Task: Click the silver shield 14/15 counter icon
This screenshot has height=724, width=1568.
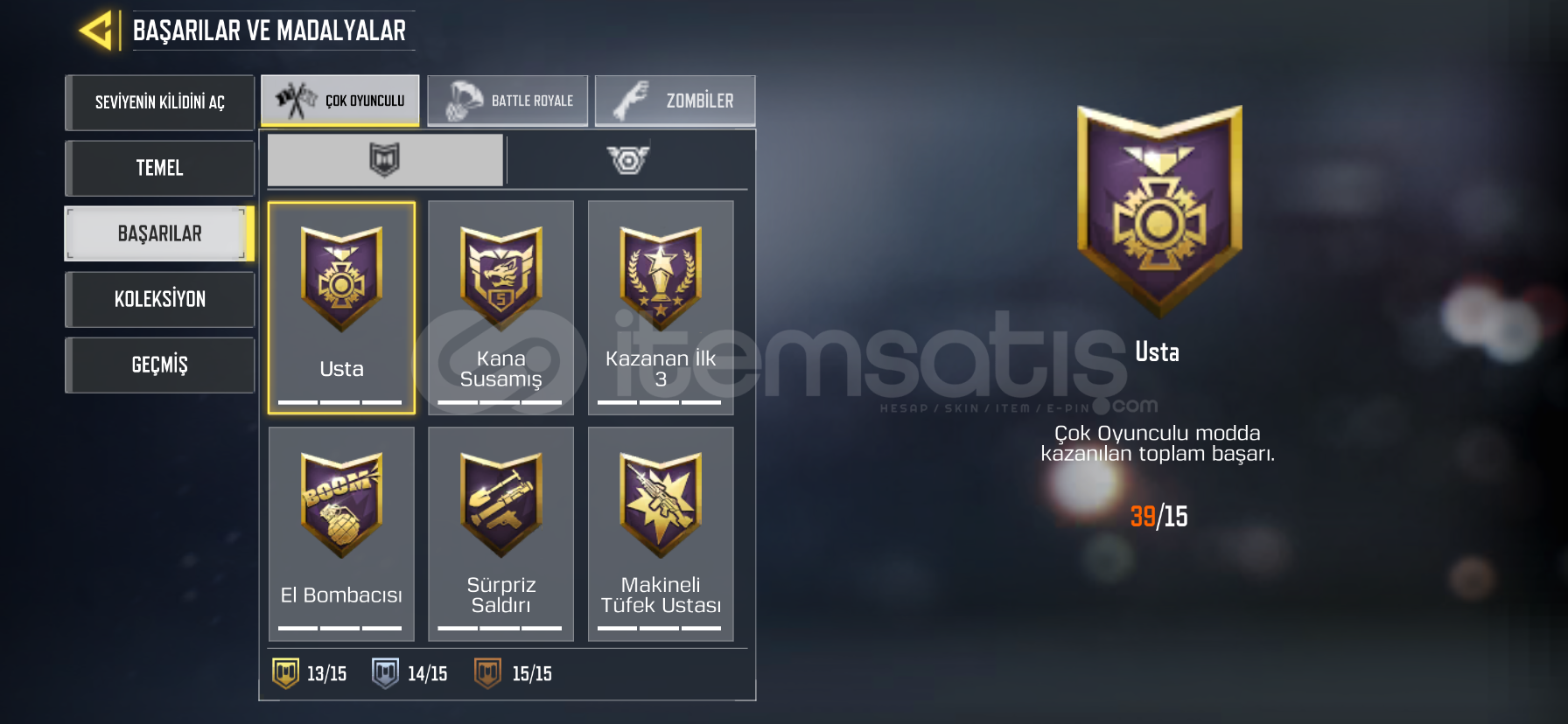Action: [385, 673]
